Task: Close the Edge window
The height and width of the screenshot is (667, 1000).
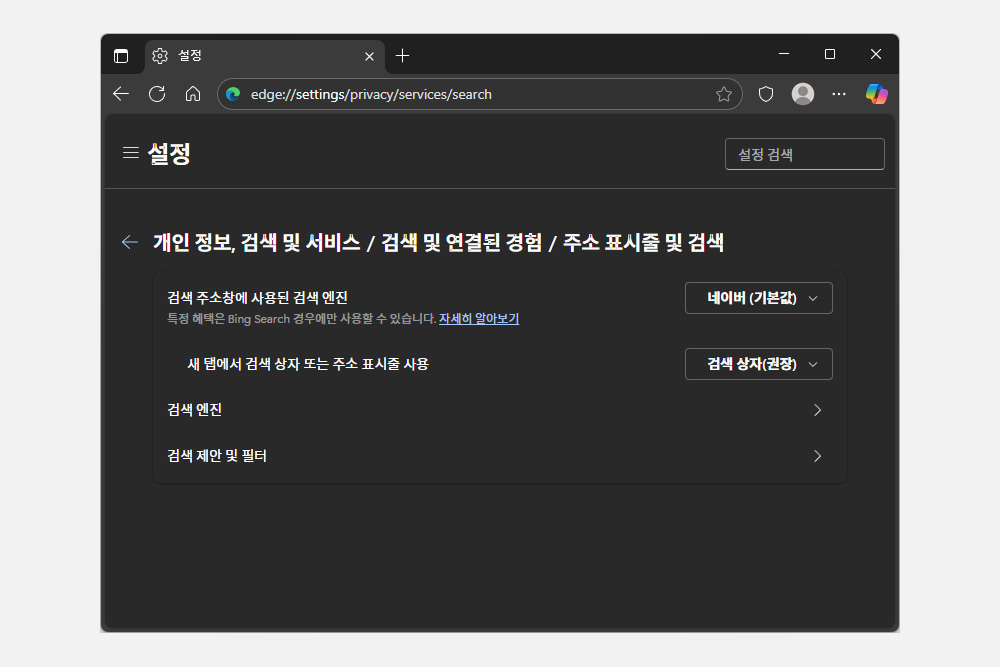Action: pos(876,54)
